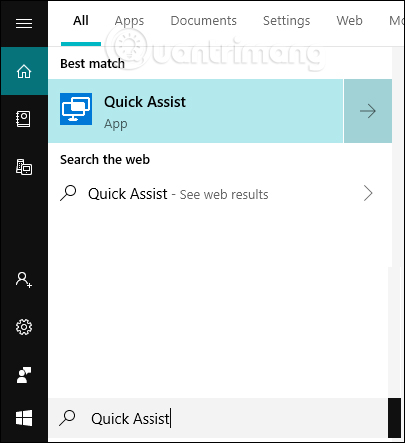Expand web results chevron for Quick Assist
The height and width of the screenshot is (443, 405).
[368, 193]
